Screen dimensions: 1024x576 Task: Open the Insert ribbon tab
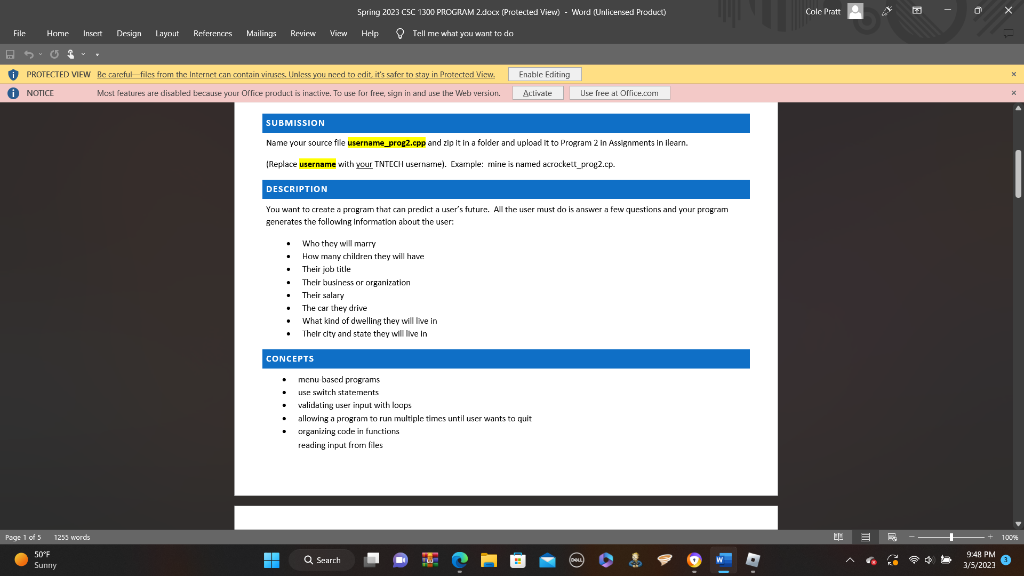[x=92, y=33]
